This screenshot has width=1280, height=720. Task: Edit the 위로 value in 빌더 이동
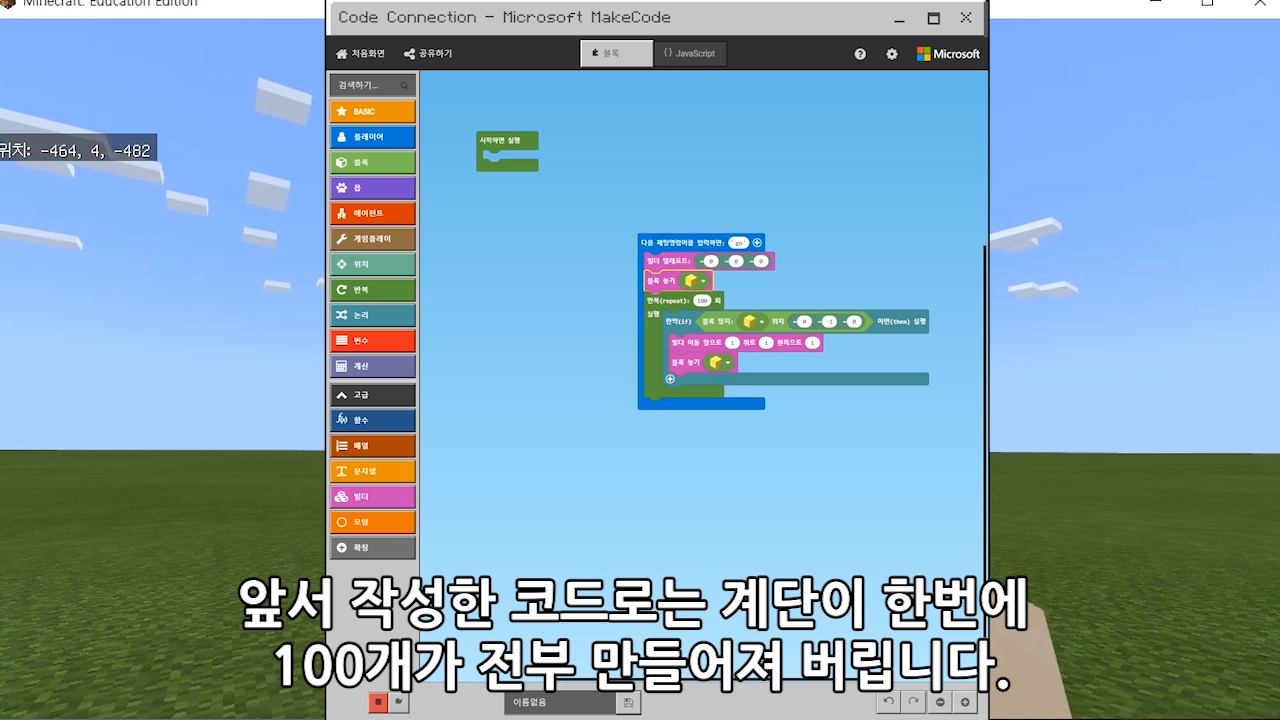click(766, 343)
